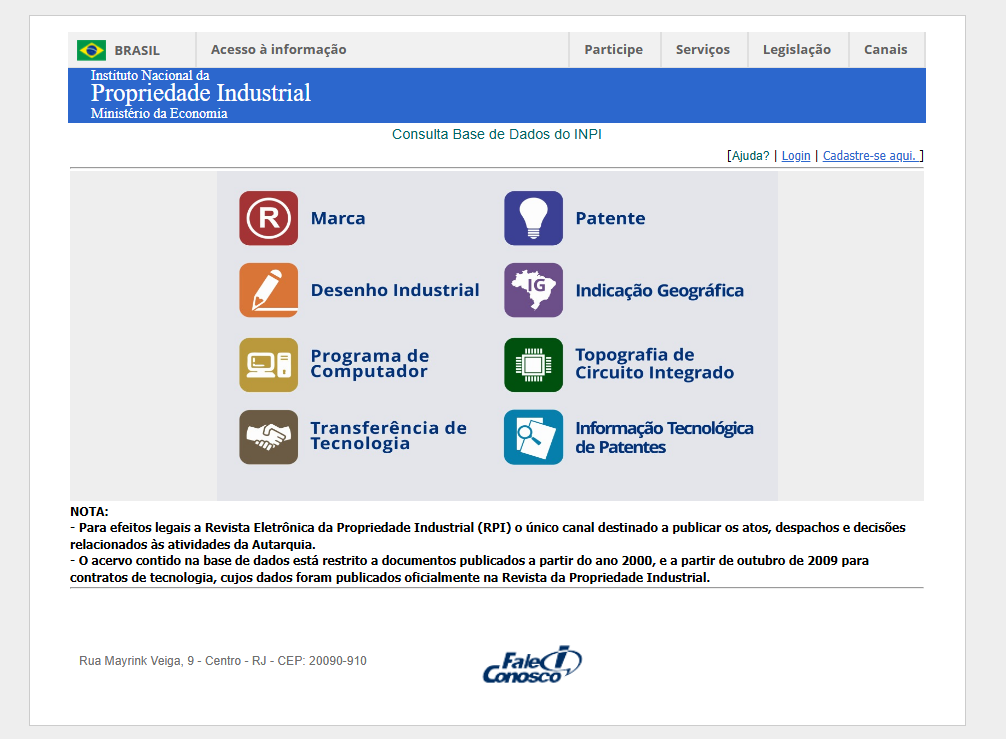
Task: Open the Serviços menu item
Action: (703, 49)
